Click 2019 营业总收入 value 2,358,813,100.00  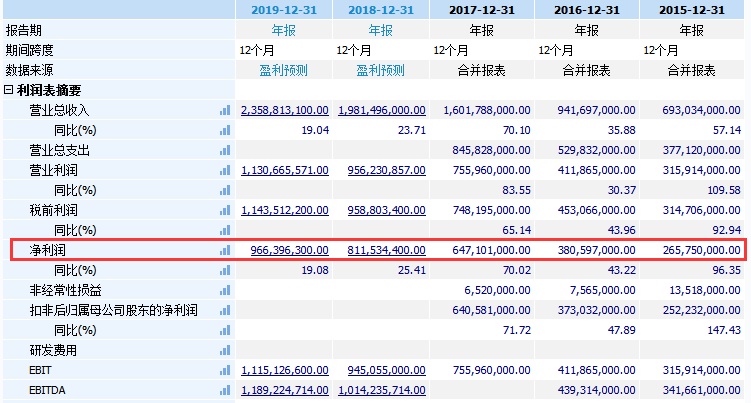point(285,110)
